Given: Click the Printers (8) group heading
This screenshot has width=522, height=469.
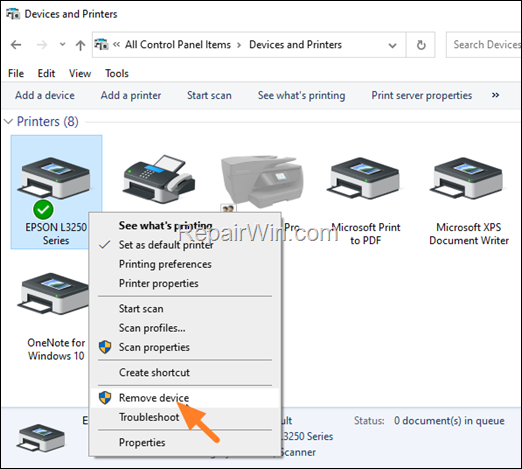Looking at the screenshot, I should click(x=48, y=122).
